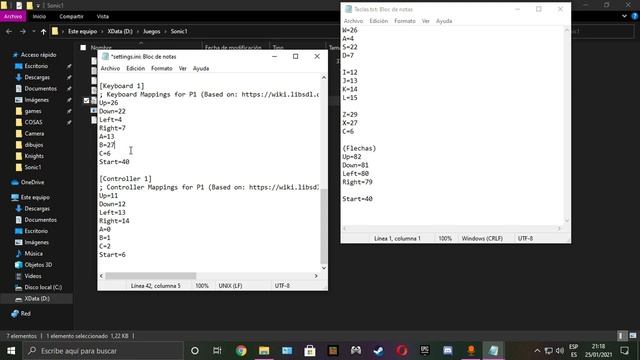Click the 'Right=79' line in Teclas.txt
Screen dimensions: 640x360
pyautogui.click(x=357, y=182)
